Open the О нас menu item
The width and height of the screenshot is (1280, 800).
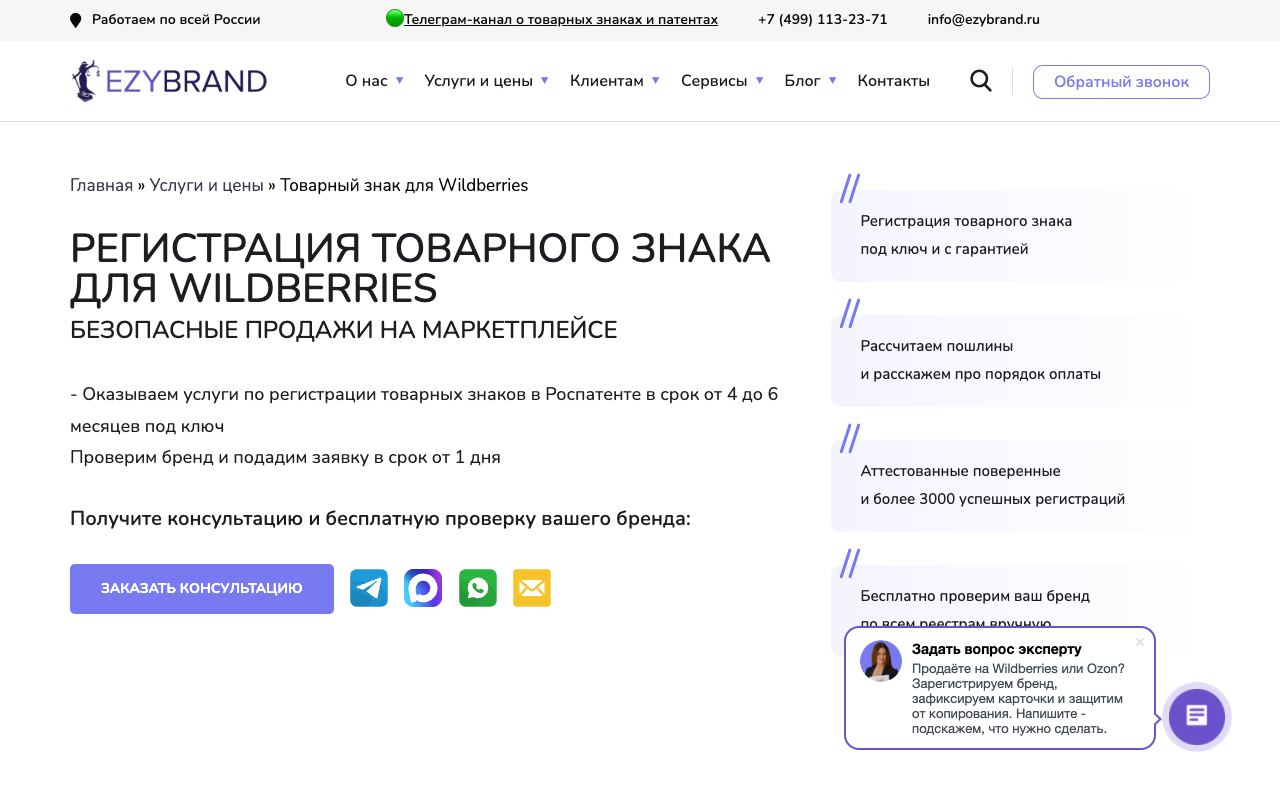(x=366, y=81)
